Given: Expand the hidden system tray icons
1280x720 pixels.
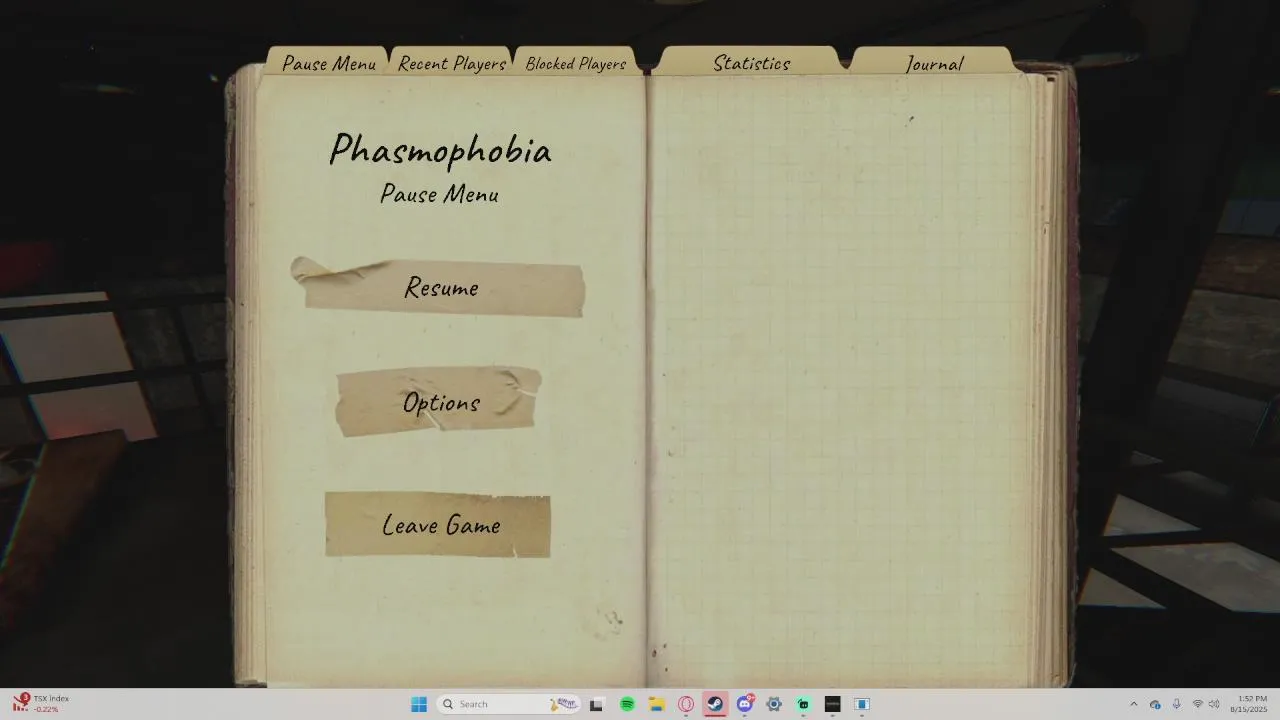Looking at the screenshot, I should tap(1133, 704).
